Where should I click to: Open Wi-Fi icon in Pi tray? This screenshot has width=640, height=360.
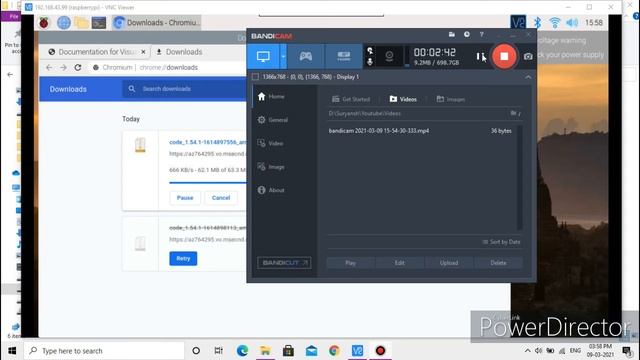pyautogui.click(x=554, y=22)
